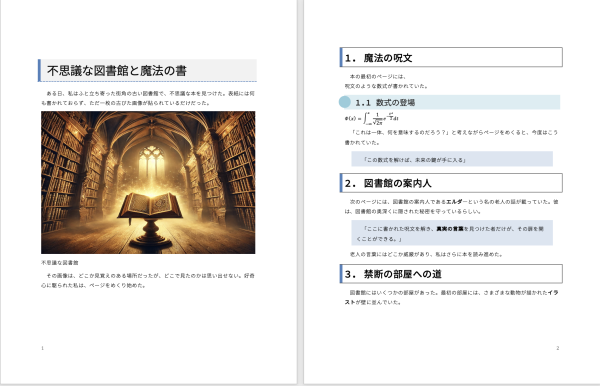
Task: Click the title 不思議な図書館と魔法の書
Action: [117, 71]
